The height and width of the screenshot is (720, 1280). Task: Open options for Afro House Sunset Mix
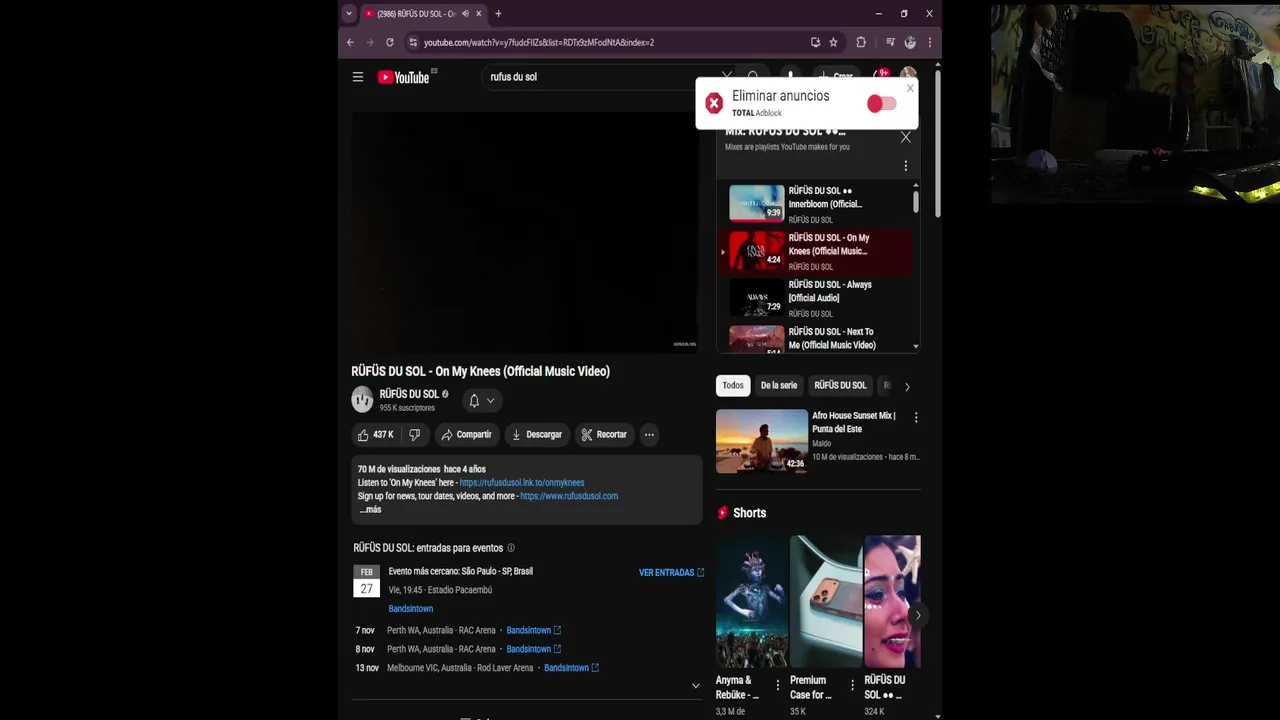click(x=916, y=417)
